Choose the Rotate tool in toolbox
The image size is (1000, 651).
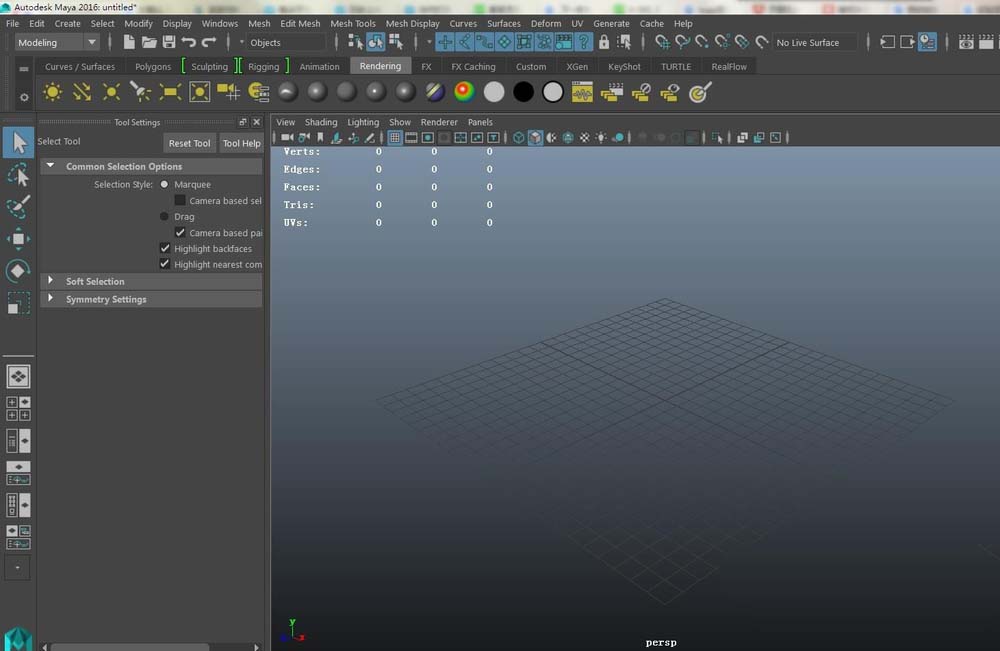pyautogui.click(x=18, y=271)
